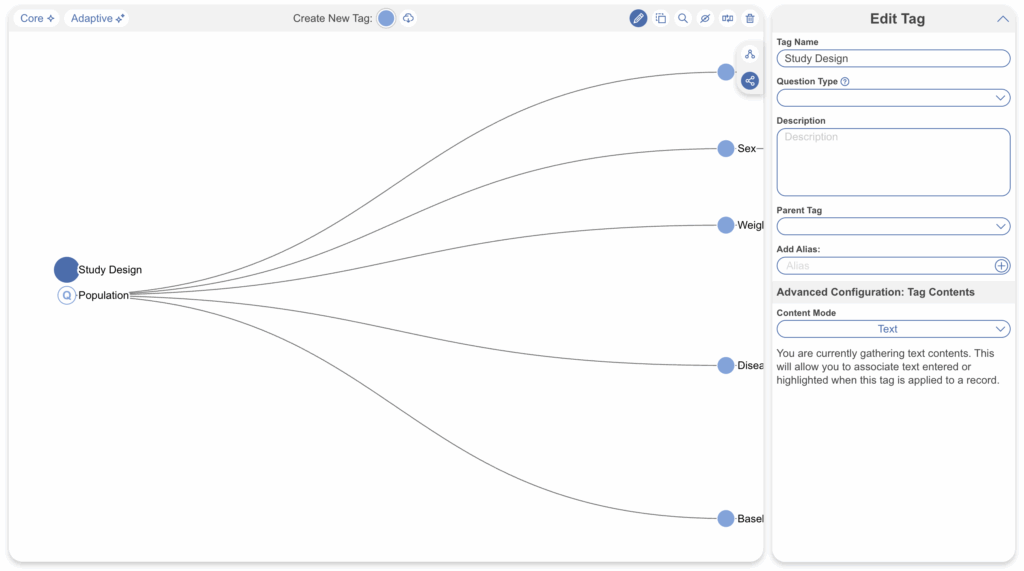Click the copy/duplicate tags icon
The image size is (1024, 571).
[x=661, y=18]
